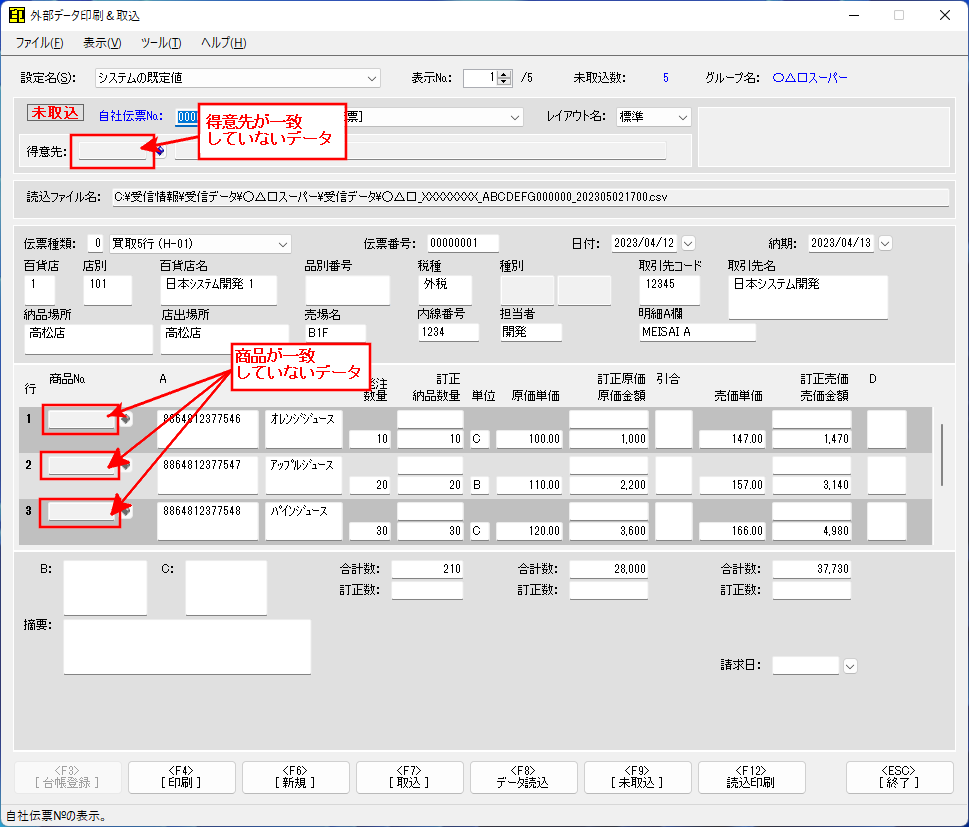Click the オレンジジュース product name cell

[x=303, y=429]
